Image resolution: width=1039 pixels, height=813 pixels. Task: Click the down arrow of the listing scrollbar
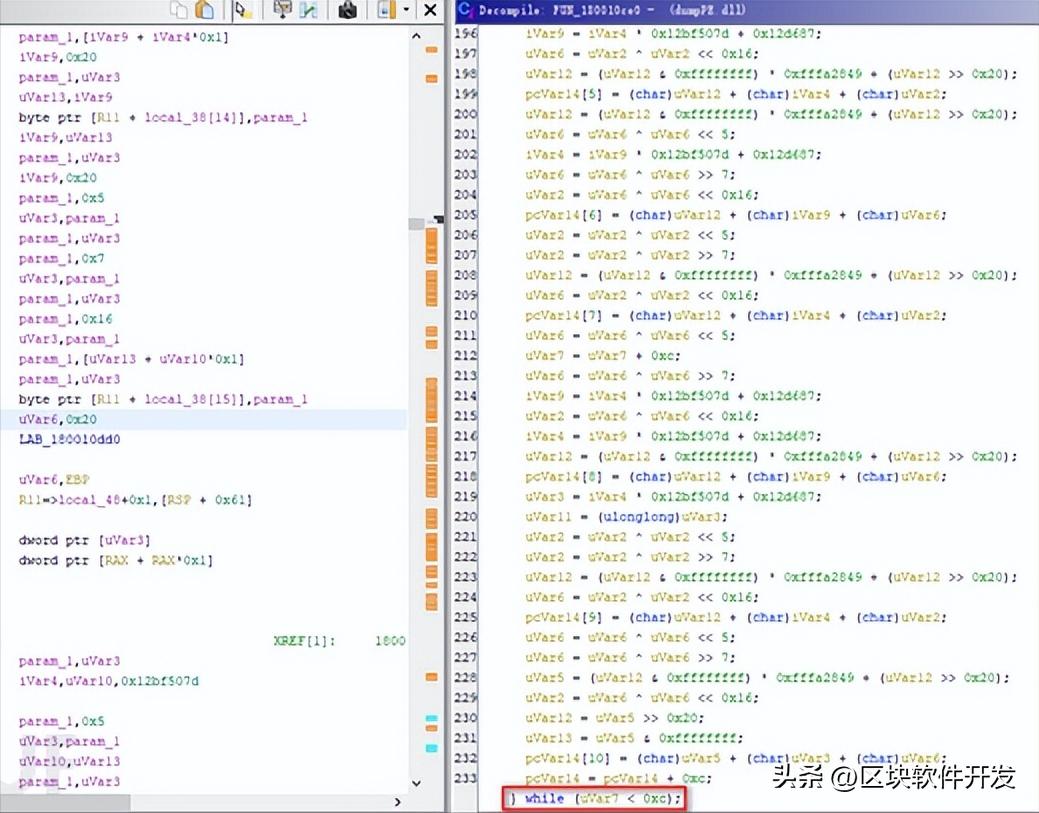pos(416,785)
